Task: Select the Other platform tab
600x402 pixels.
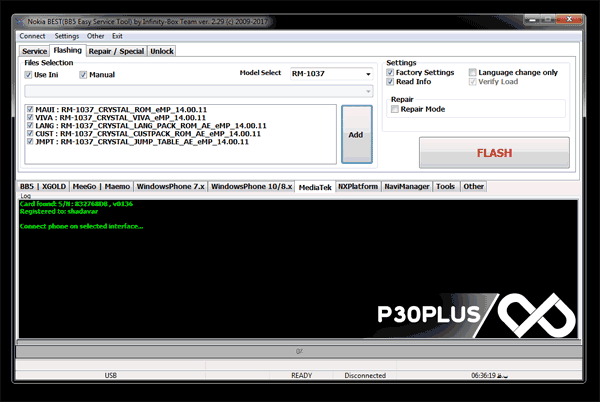Action: pyautogui.click(x=474, y=187)
